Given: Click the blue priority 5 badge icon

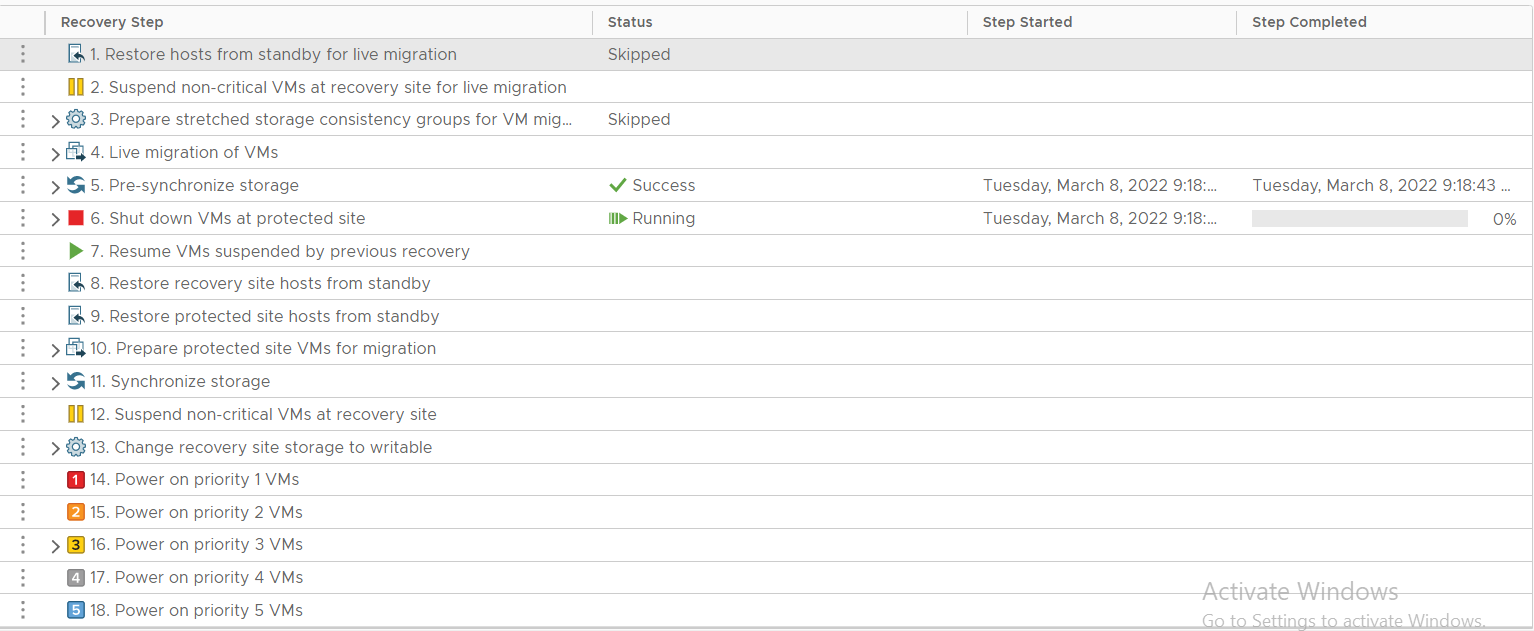Looking at the screenshot, I should click(76, 610).
